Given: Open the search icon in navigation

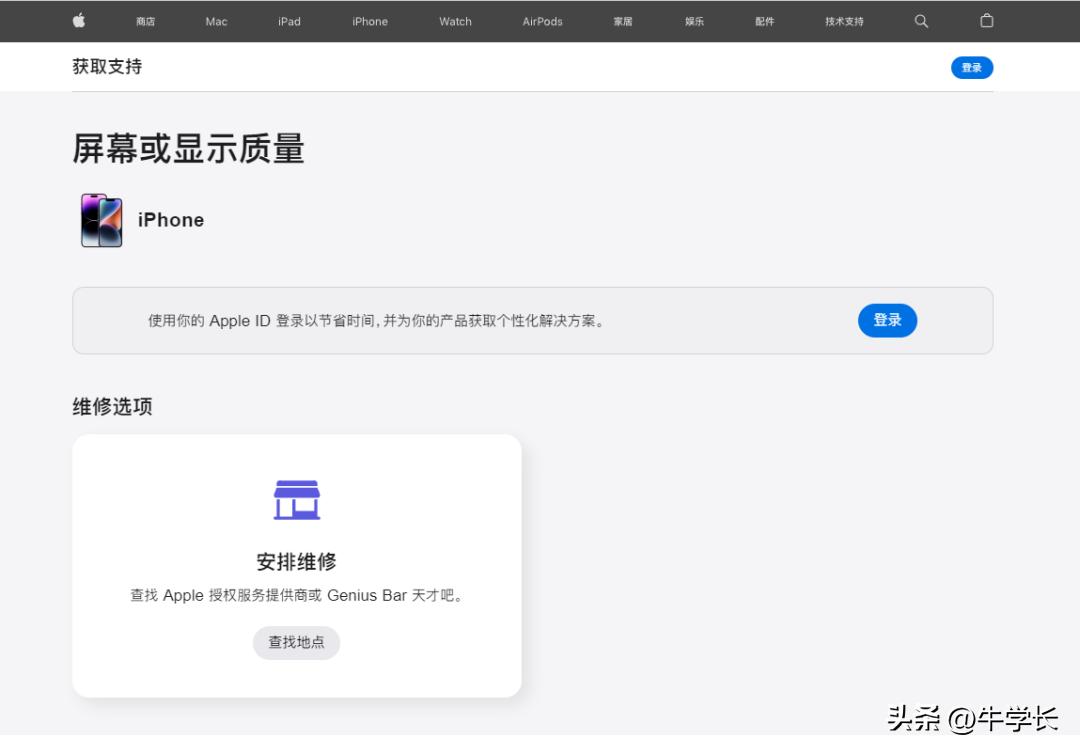Looking at the screenshot, I should pyautogui.click(x=920, y=20).
